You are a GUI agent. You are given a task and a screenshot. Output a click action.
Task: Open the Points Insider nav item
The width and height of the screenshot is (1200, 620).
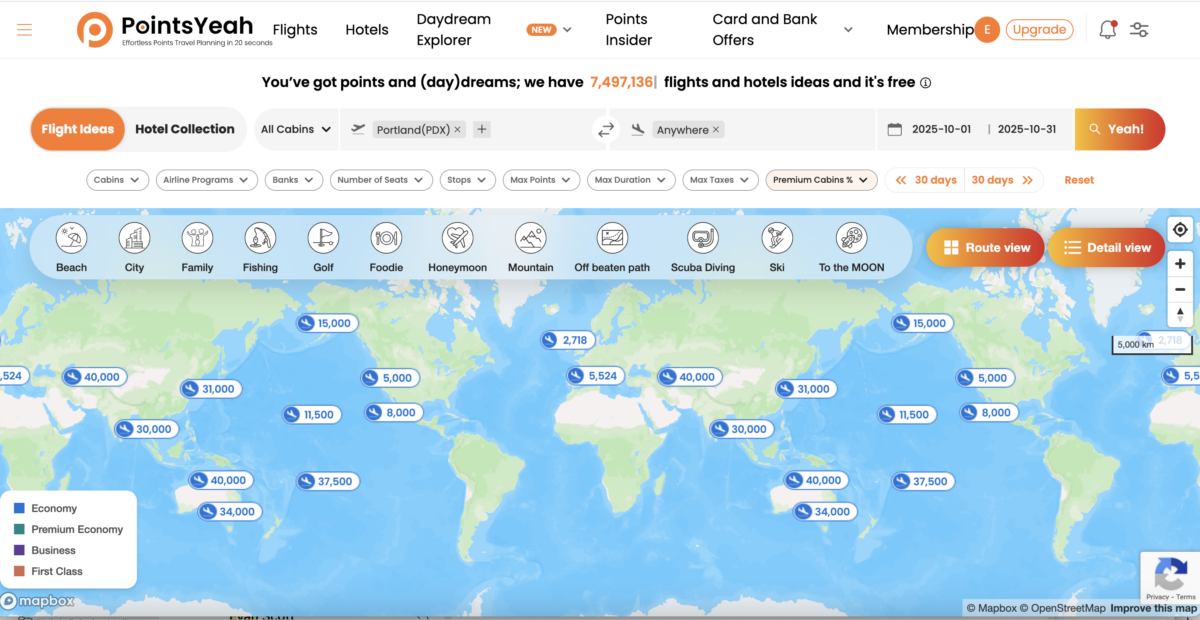(x=629, y=30)
